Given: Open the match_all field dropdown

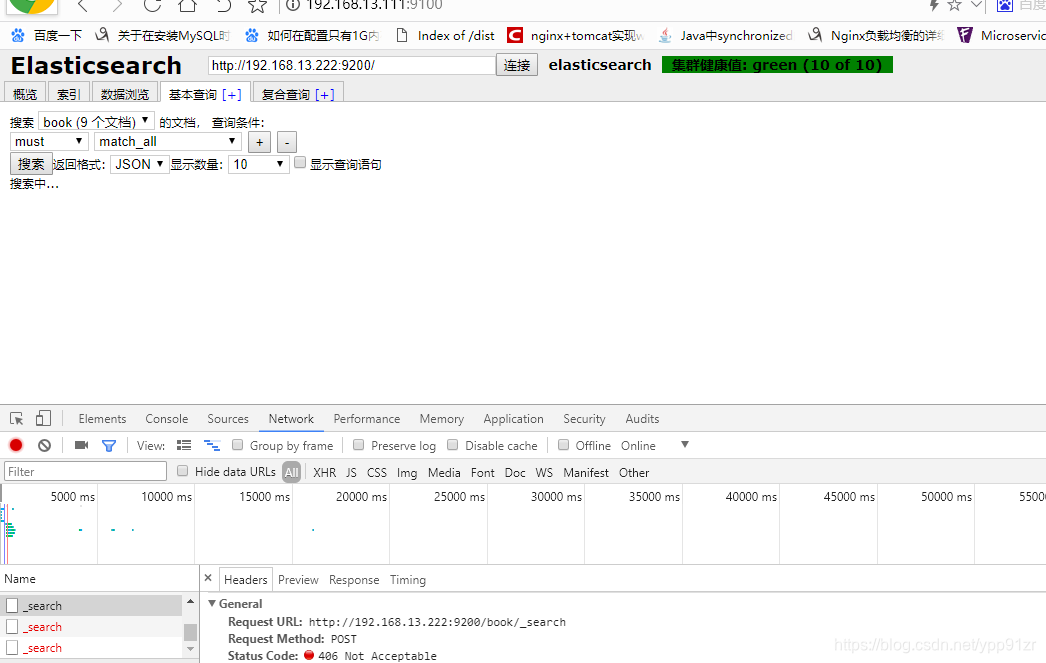Looking at the screenshot, I should click(x=167, y=141).
